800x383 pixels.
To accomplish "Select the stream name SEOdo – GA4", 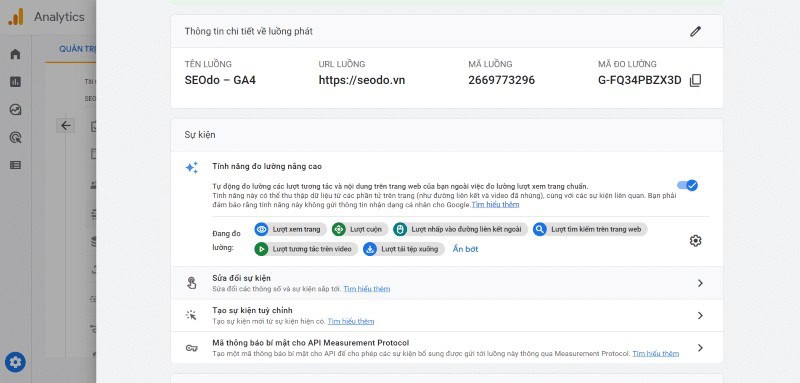I will (220, 80).
